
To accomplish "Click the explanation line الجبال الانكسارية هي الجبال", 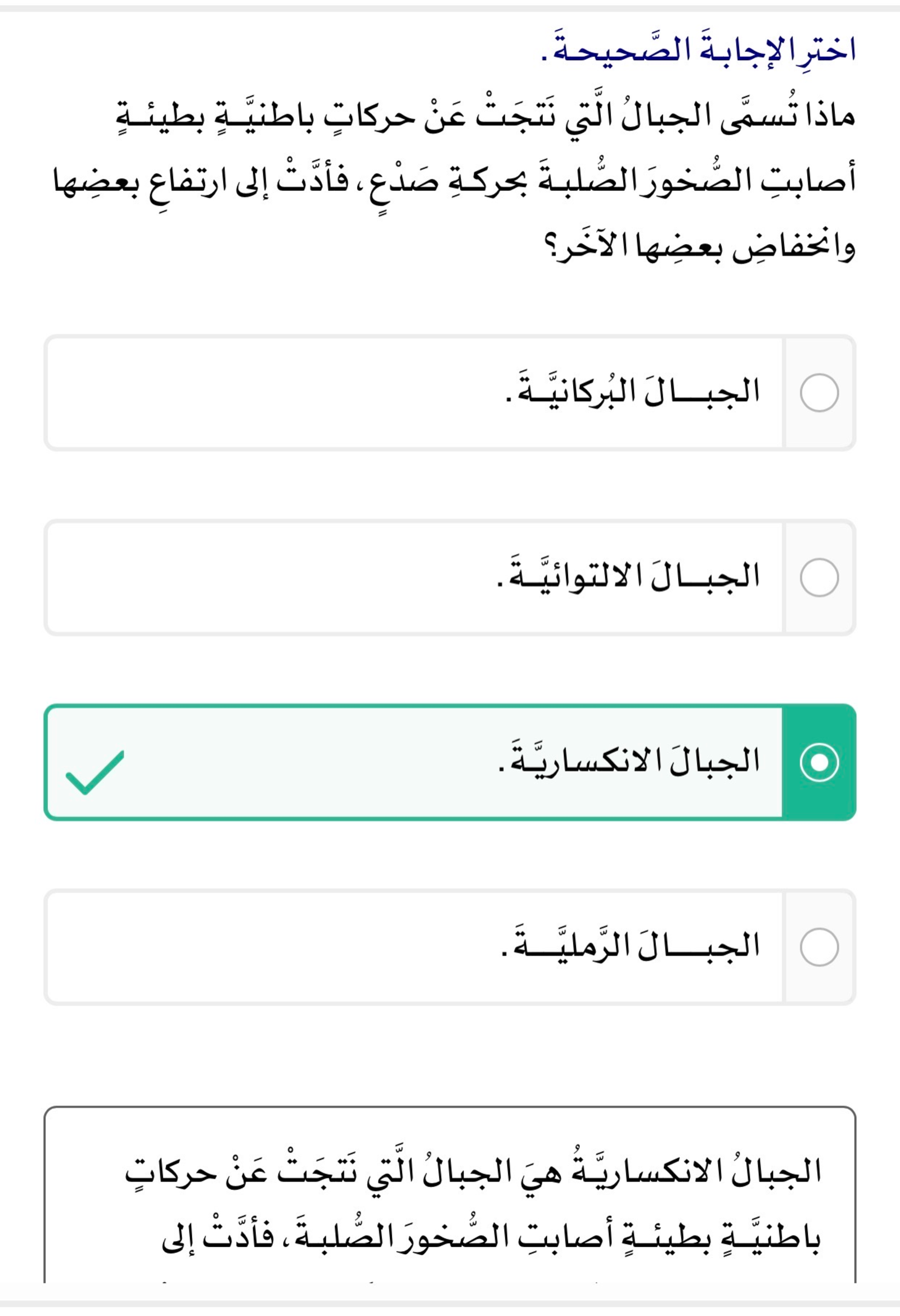I will pyautogui.click(x=473, y=1171).
